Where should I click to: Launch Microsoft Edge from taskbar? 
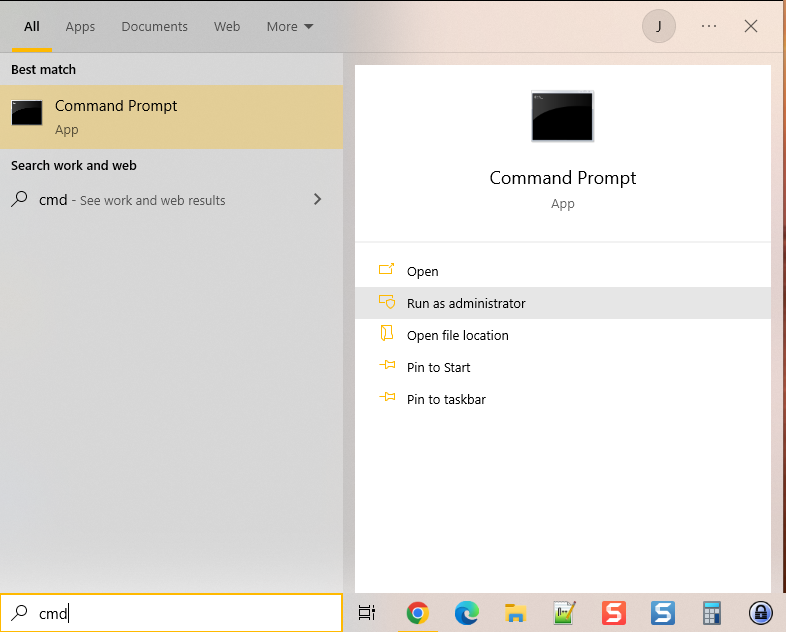467,613
